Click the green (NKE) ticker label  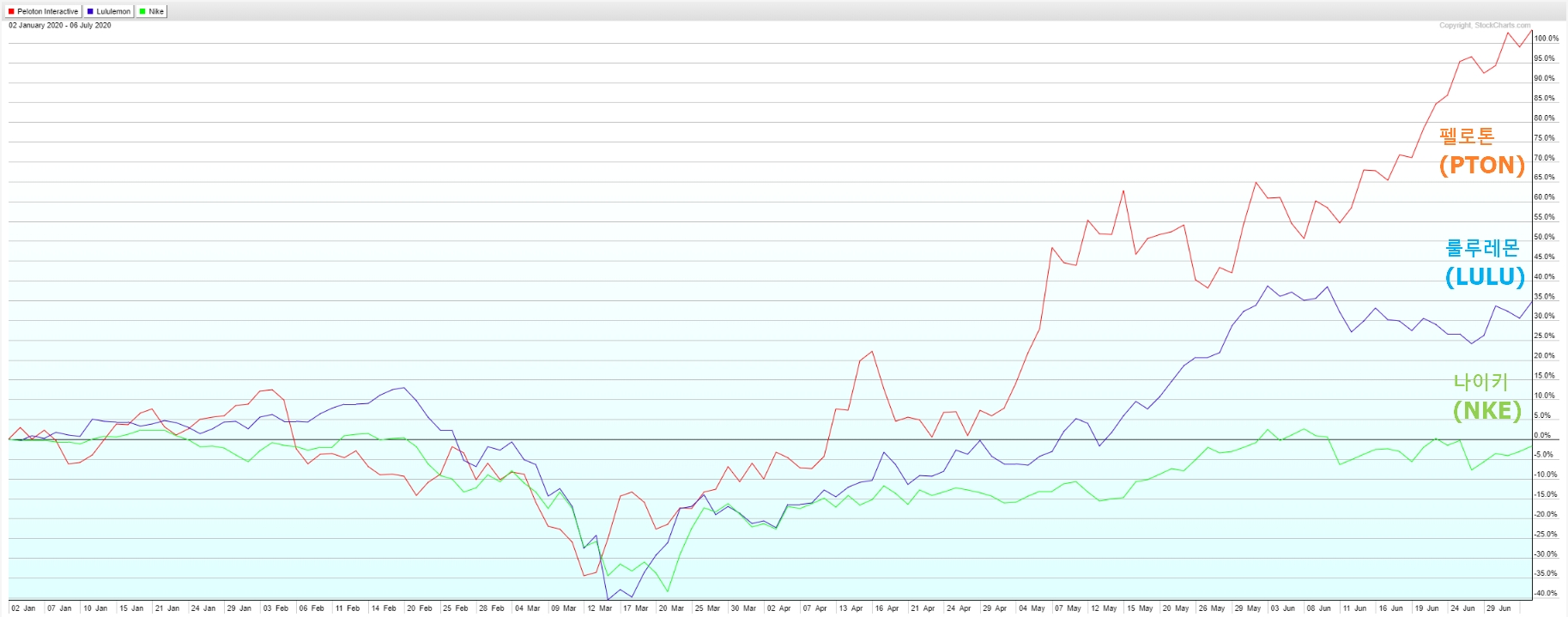(x=1487, y=411)
